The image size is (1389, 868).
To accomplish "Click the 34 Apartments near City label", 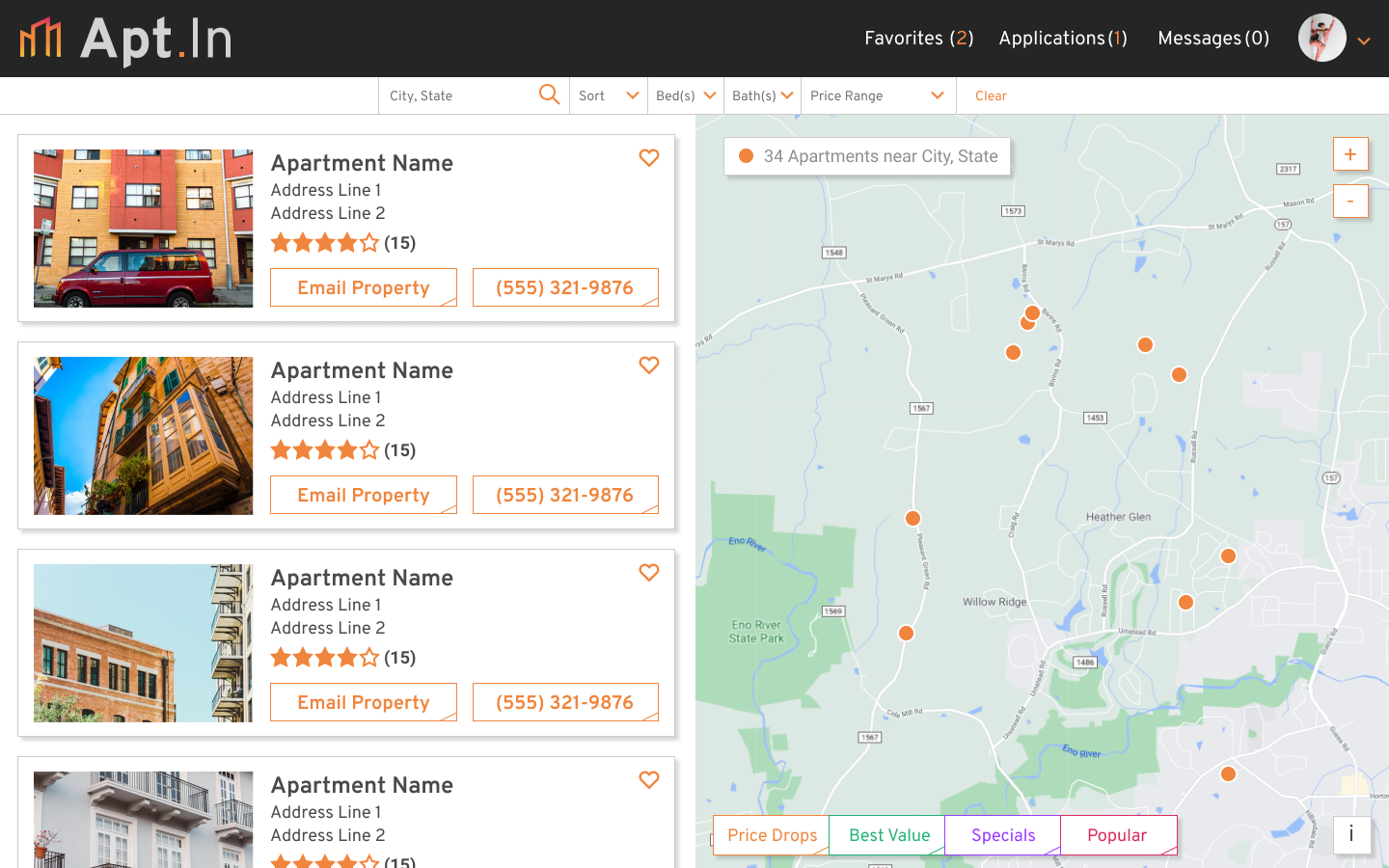I will 867,156.
